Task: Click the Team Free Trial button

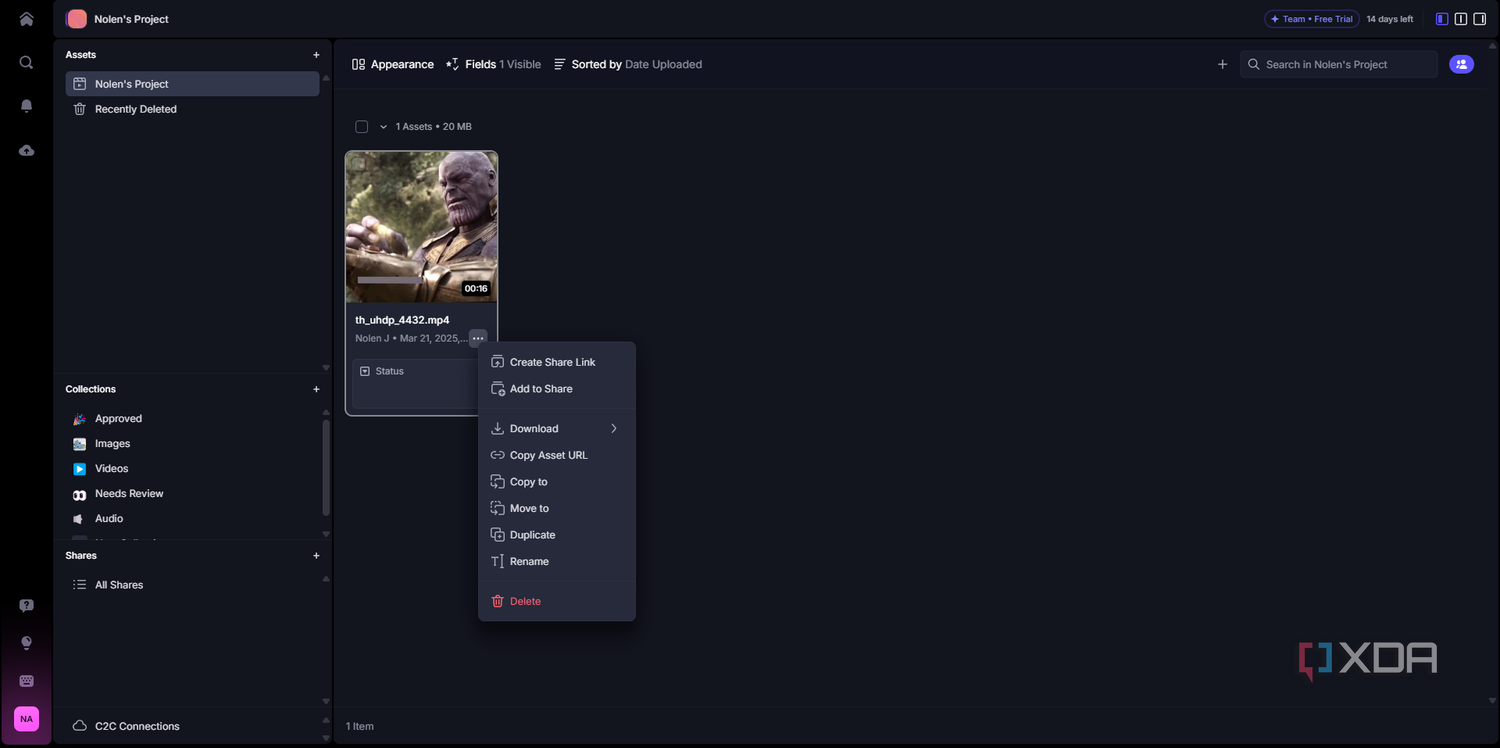Action: pos(1311,19)
